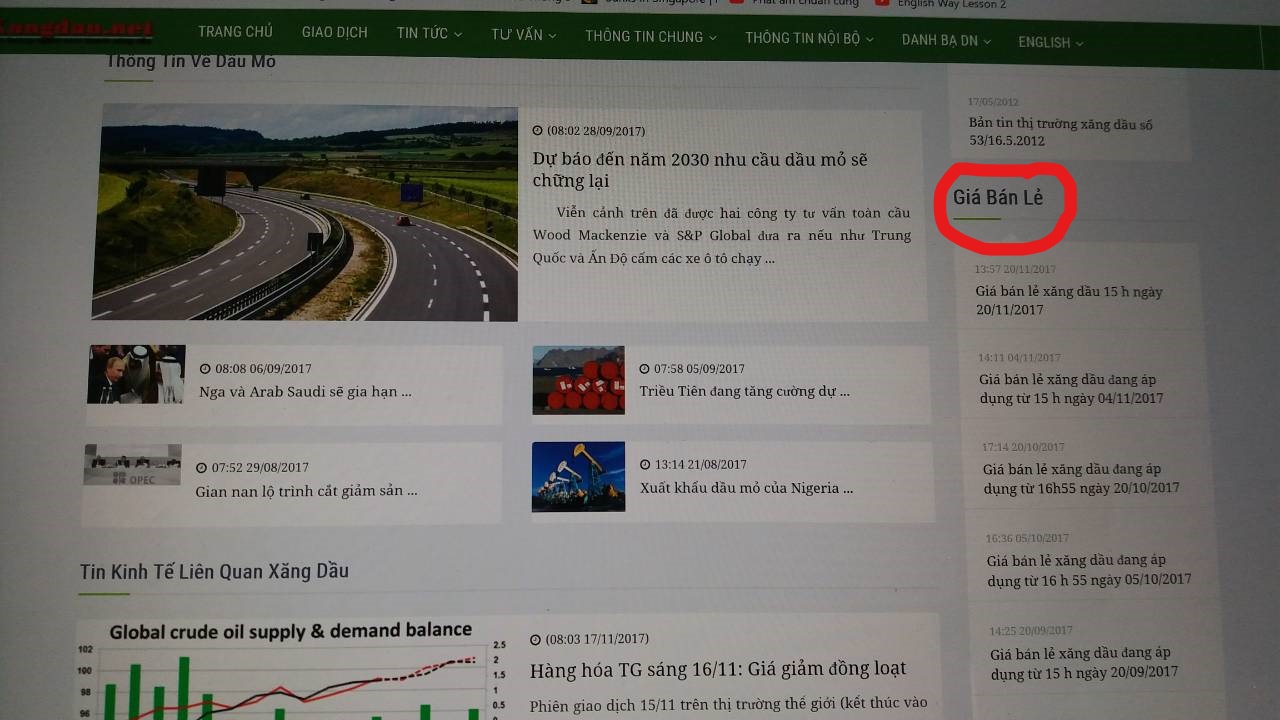Click the 'Giá Bán Lẻ' sidebar heading
Viewport: 1280px width, 720px height.
pos(998,198)
